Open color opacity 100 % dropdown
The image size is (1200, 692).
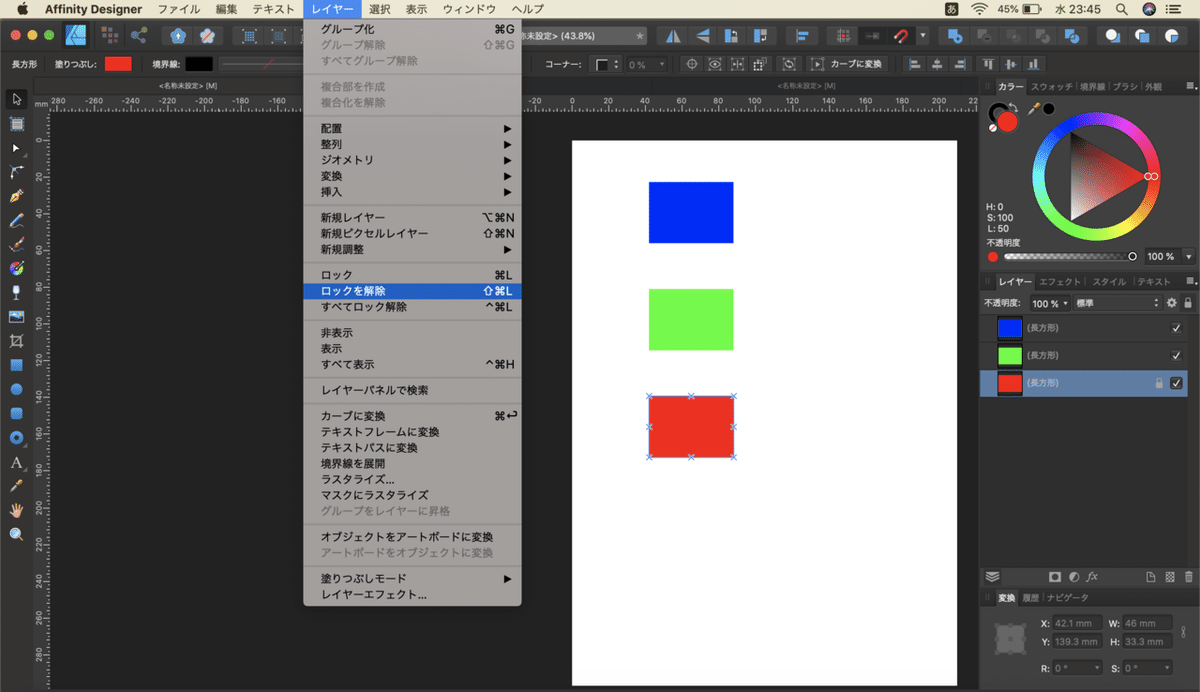(1188, 256)
